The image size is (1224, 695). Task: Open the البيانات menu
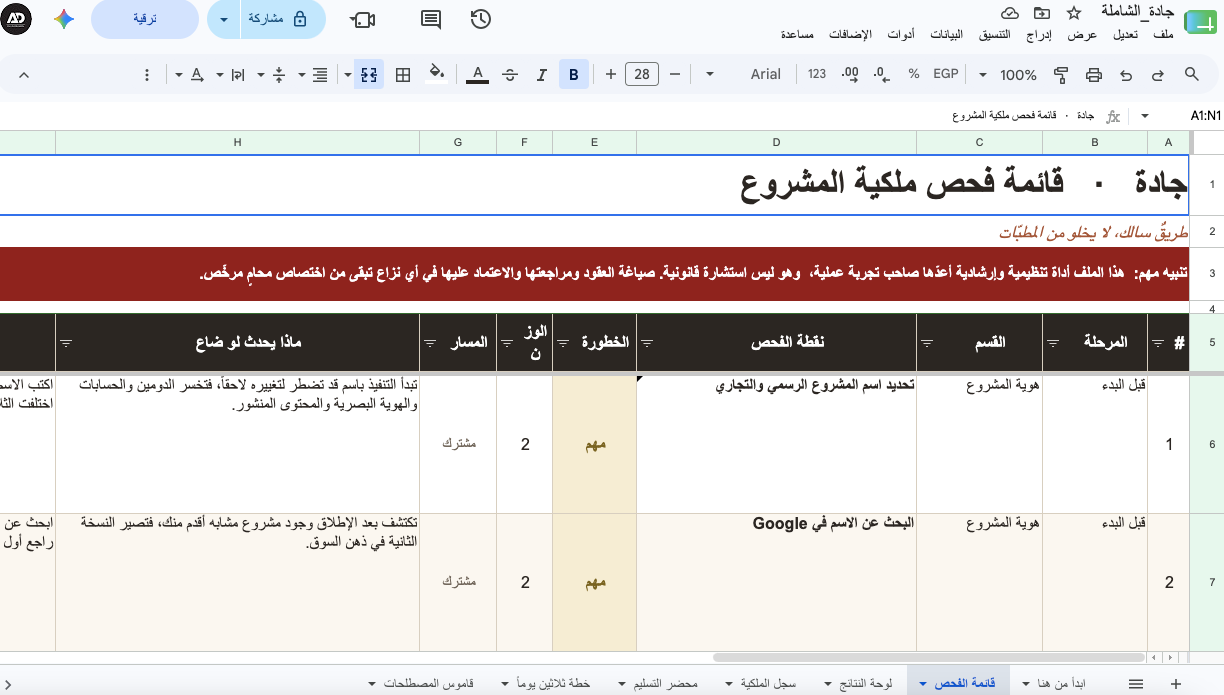946,35
